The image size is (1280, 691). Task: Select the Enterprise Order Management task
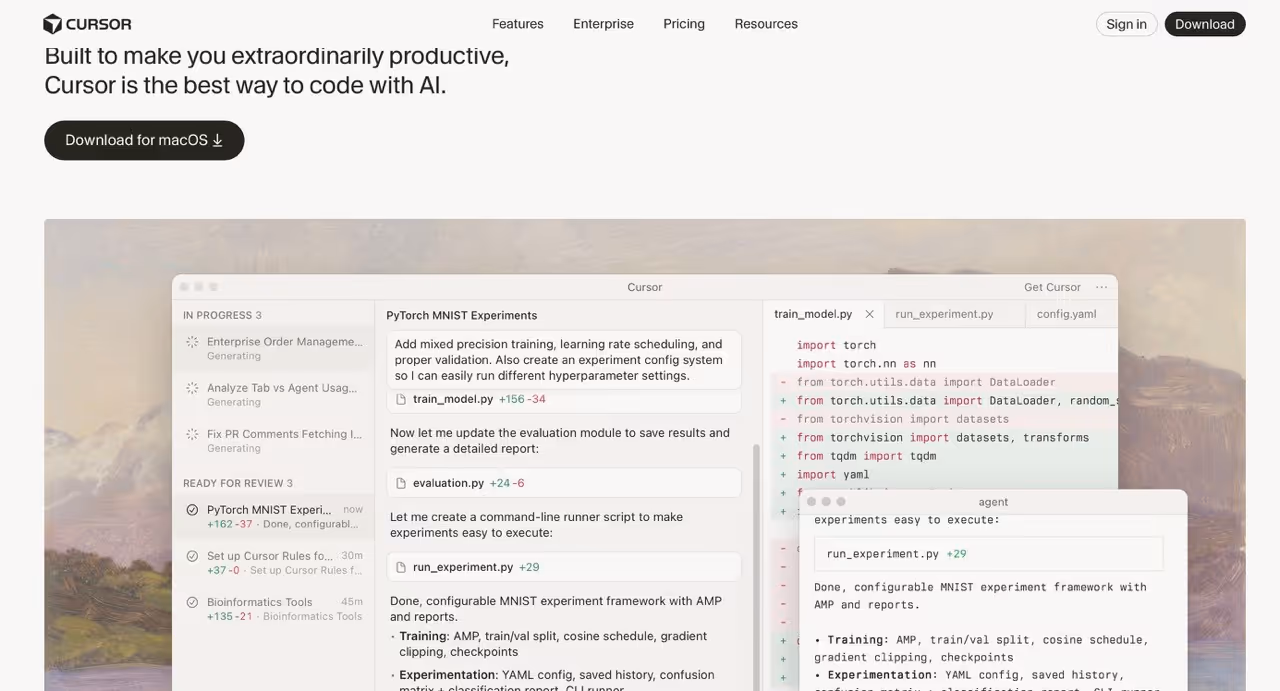[273, 348]
